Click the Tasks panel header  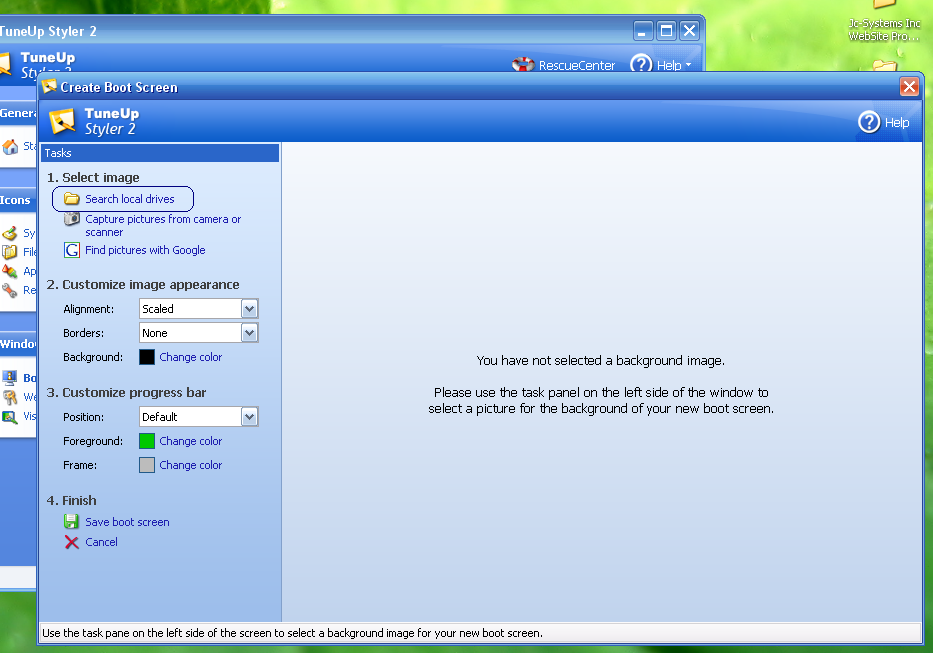point(160,153)
